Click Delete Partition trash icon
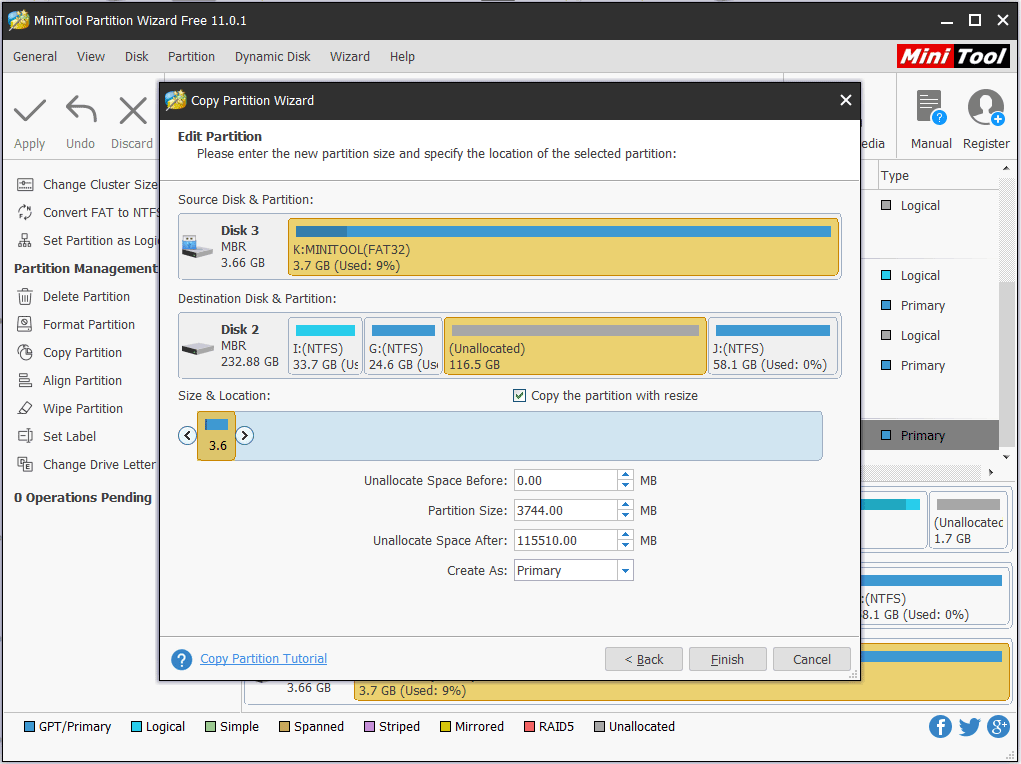Image resolution: width=1021 pixels, height=764 pixels. point(25,297)
